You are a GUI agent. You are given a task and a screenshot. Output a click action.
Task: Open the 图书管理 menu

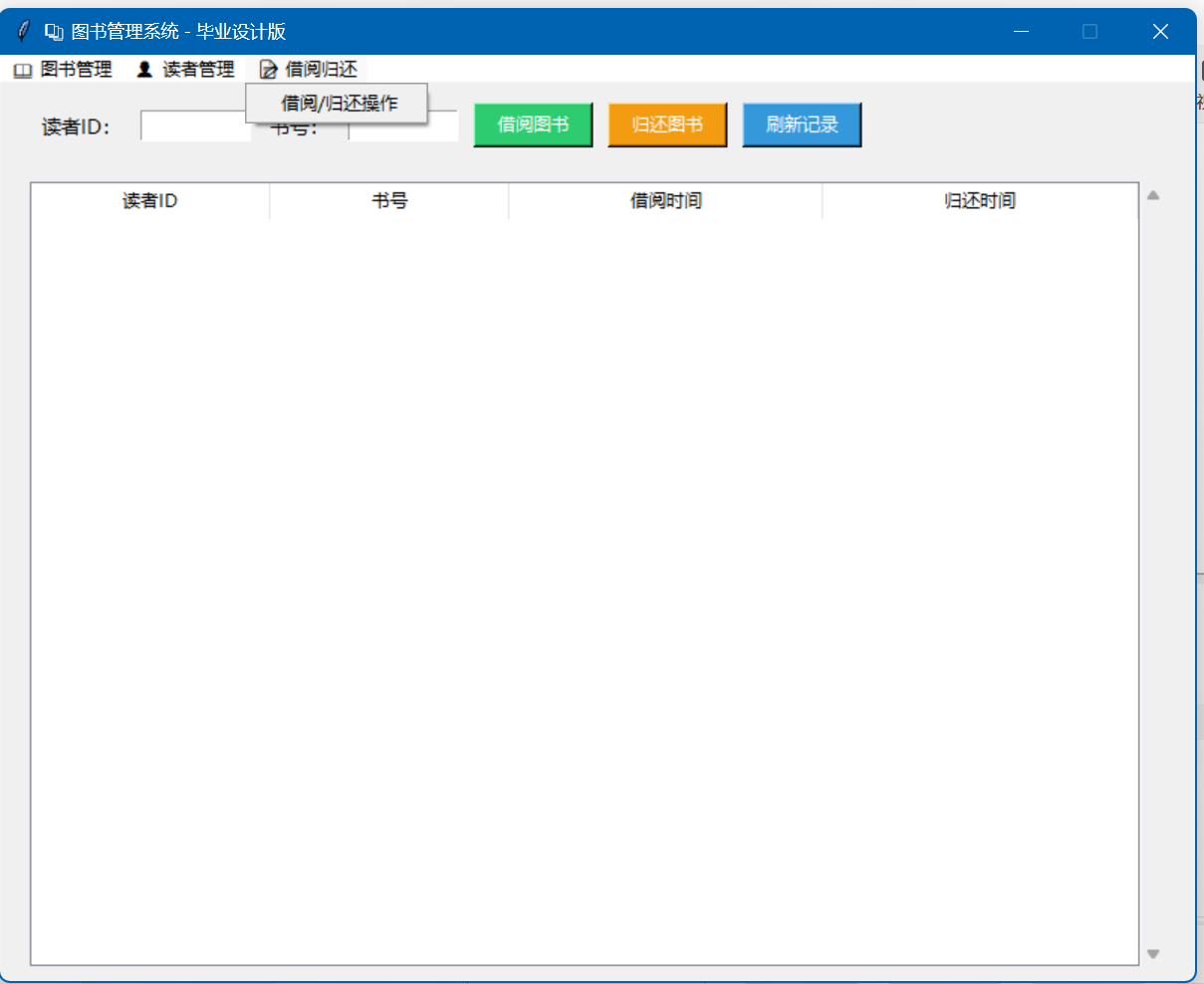click(x=63, y=70)
